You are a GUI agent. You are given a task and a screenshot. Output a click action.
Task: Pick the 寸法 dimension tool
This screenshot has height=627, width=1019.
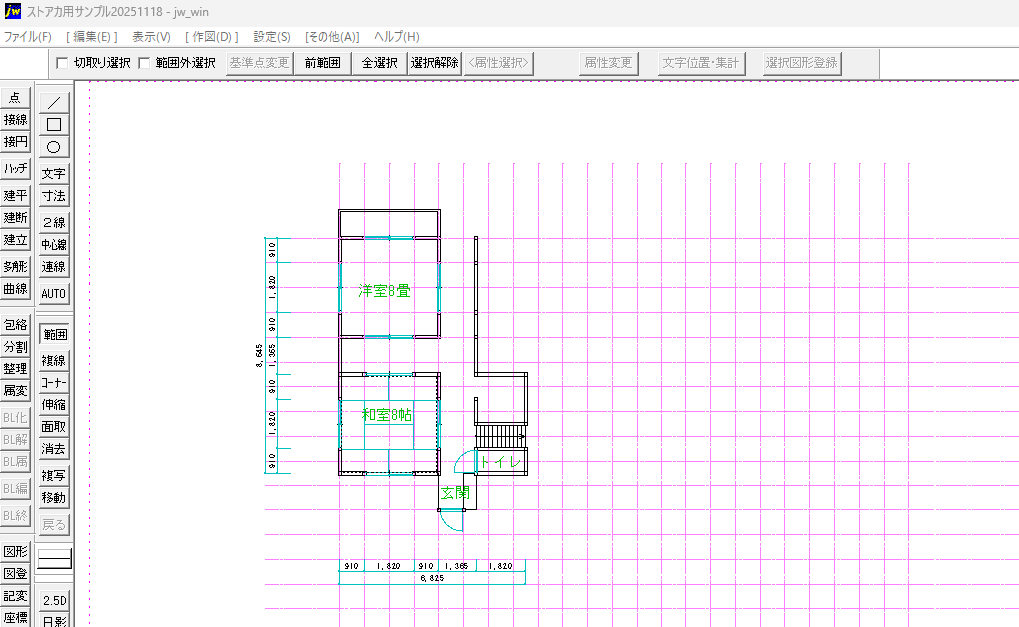point(54,196)
